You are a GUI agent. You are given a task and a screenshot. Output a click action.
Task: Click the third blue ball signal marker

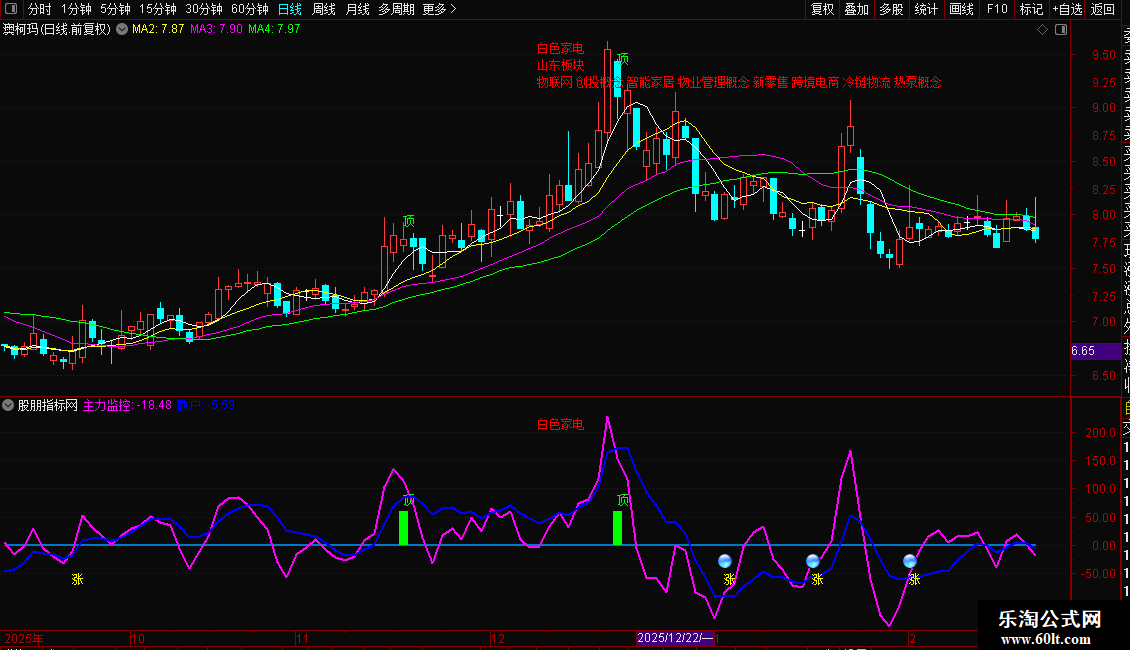coord(910,561)
